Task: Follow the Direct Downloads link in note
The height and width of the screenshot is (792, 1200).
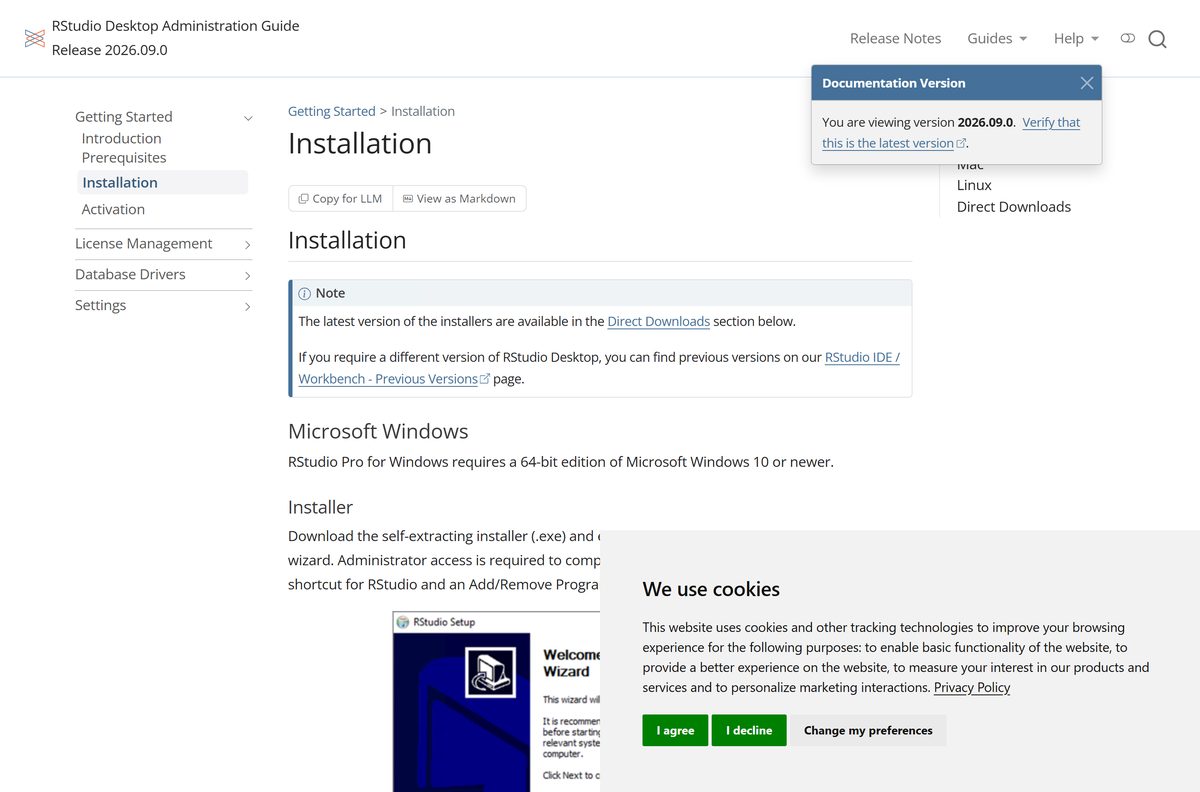Action: point(659,321)
